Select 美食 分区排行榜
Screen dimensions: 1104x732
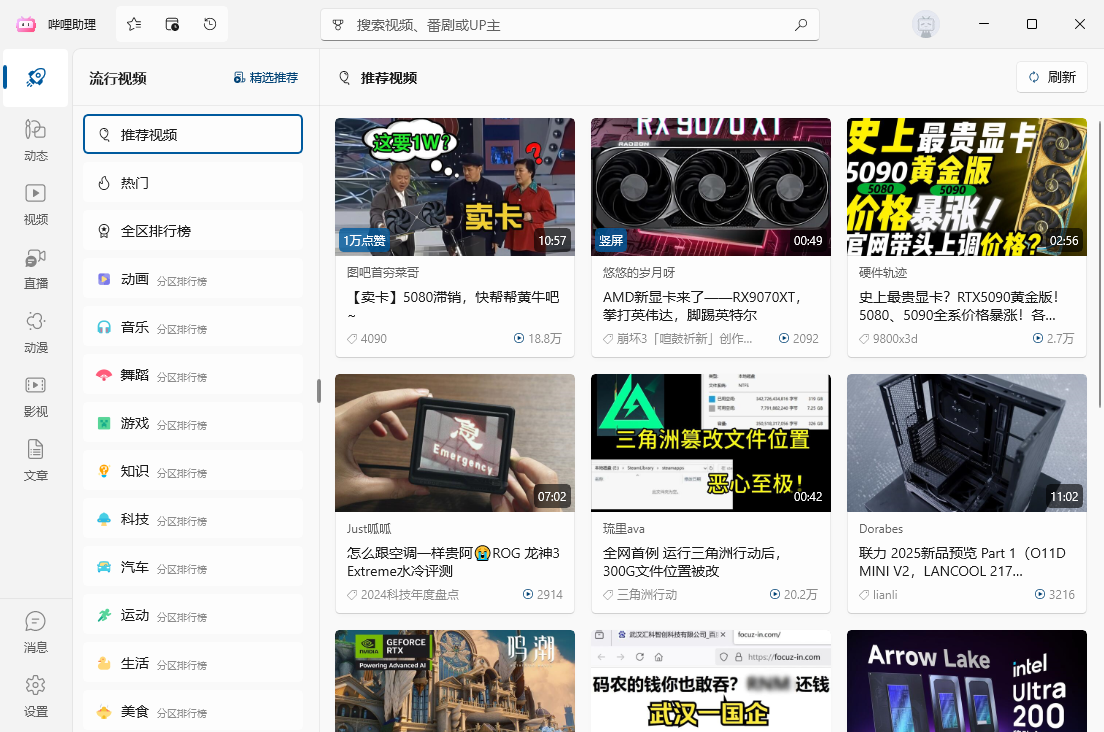point(193,711)
